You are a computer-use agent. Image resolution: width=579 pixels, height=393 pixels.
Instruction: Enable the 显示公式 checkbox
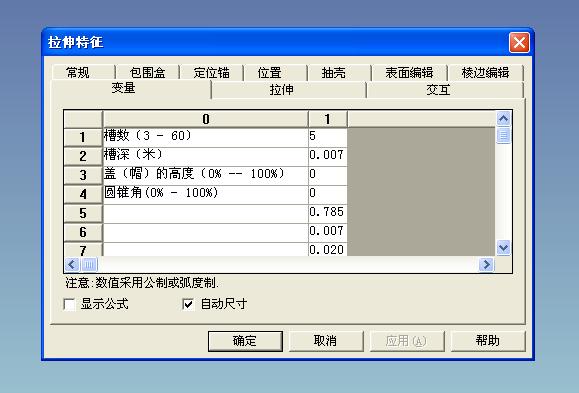tap(69, 304)
